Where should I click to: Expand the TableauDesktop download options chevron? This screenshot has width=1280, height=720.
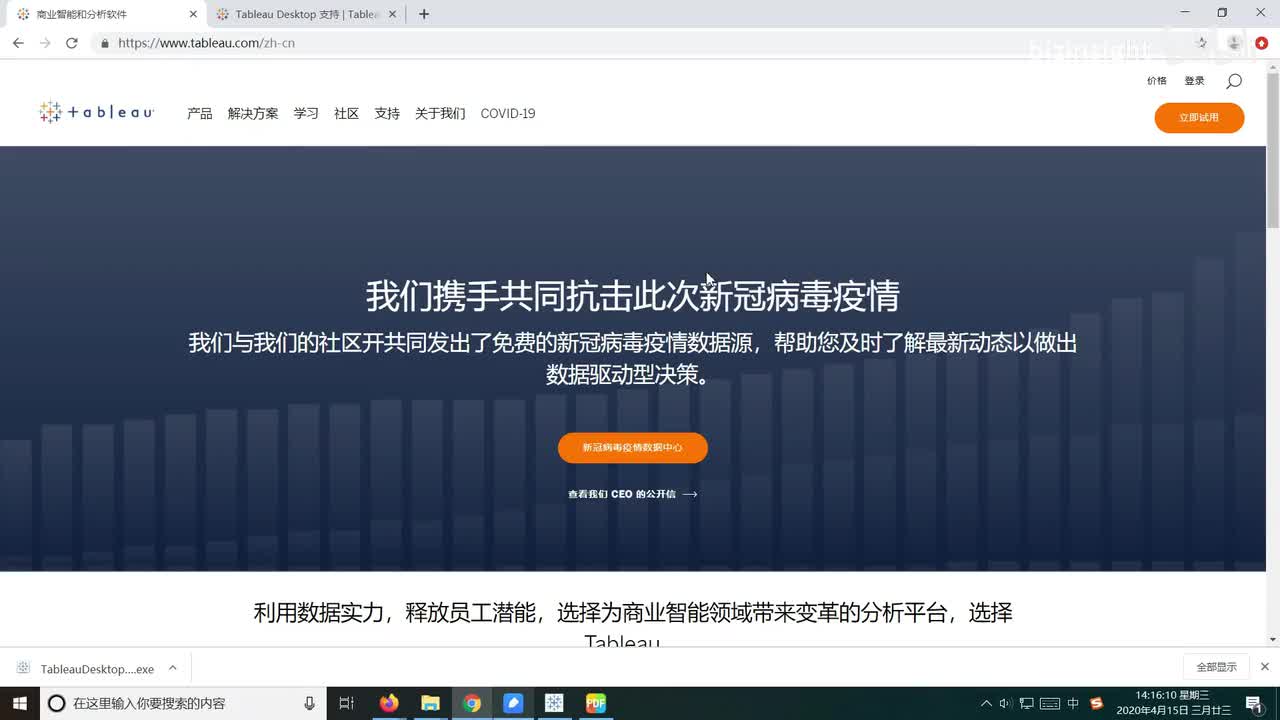coord(172,668)
